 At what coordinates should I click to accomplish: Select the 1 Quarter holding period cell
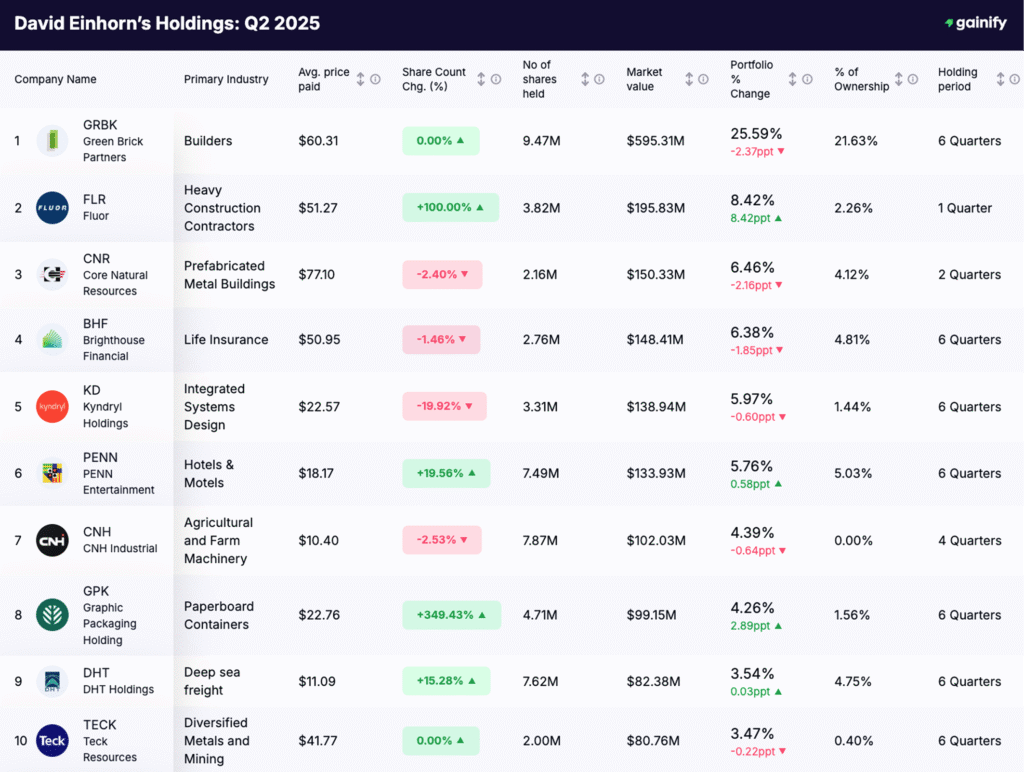click(965, 208)
